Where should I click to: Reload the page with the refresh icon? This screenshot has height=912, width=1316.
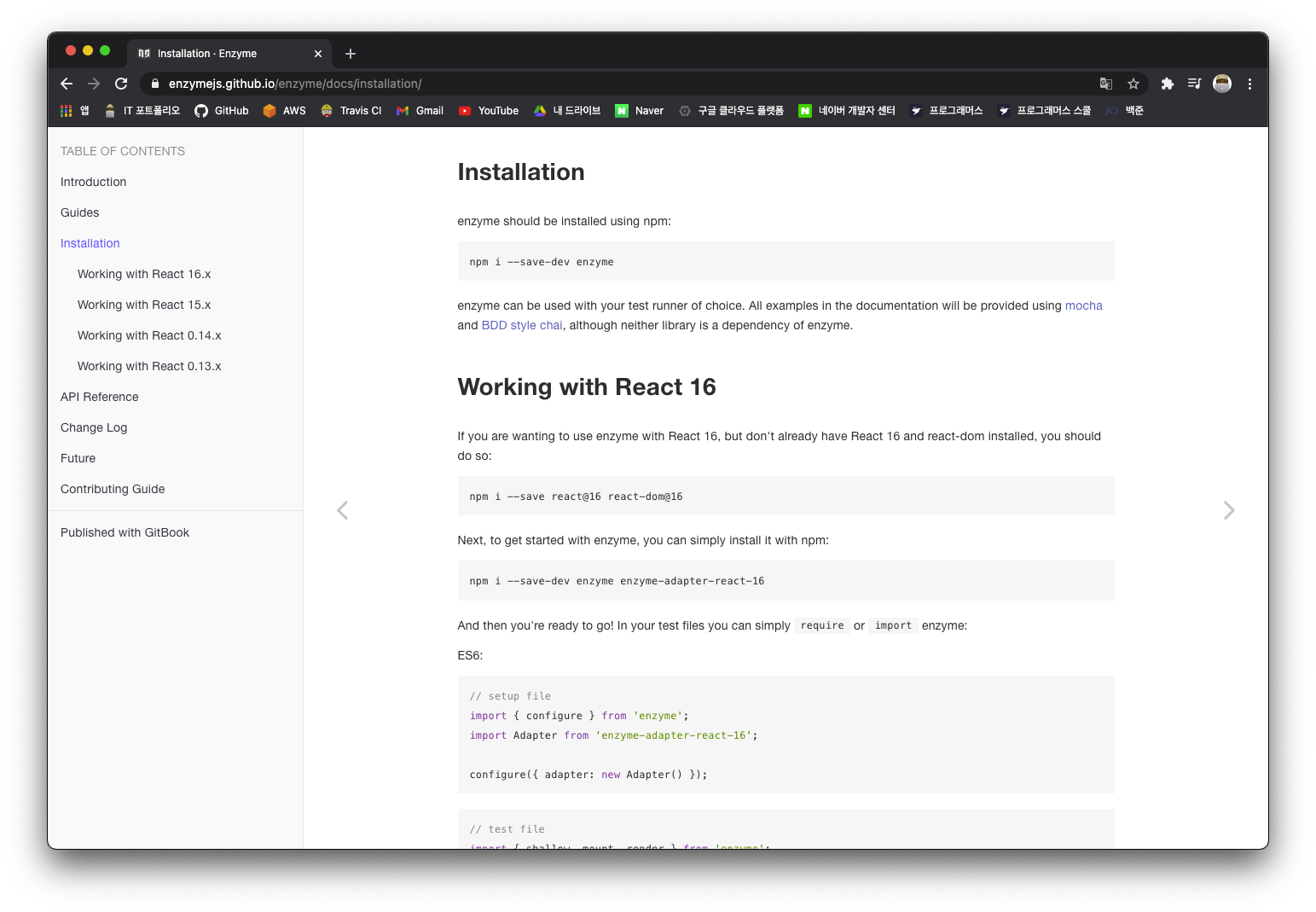click(121, 84)
